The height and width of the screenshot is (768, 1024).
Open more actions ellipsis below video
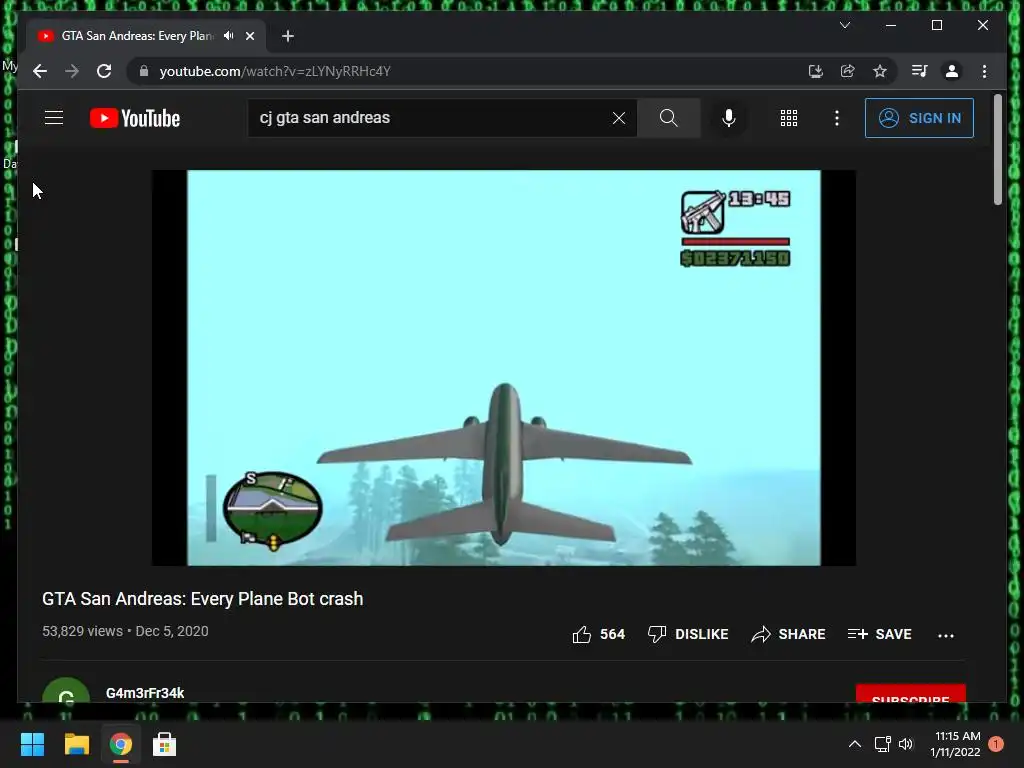tap(946, 635)
